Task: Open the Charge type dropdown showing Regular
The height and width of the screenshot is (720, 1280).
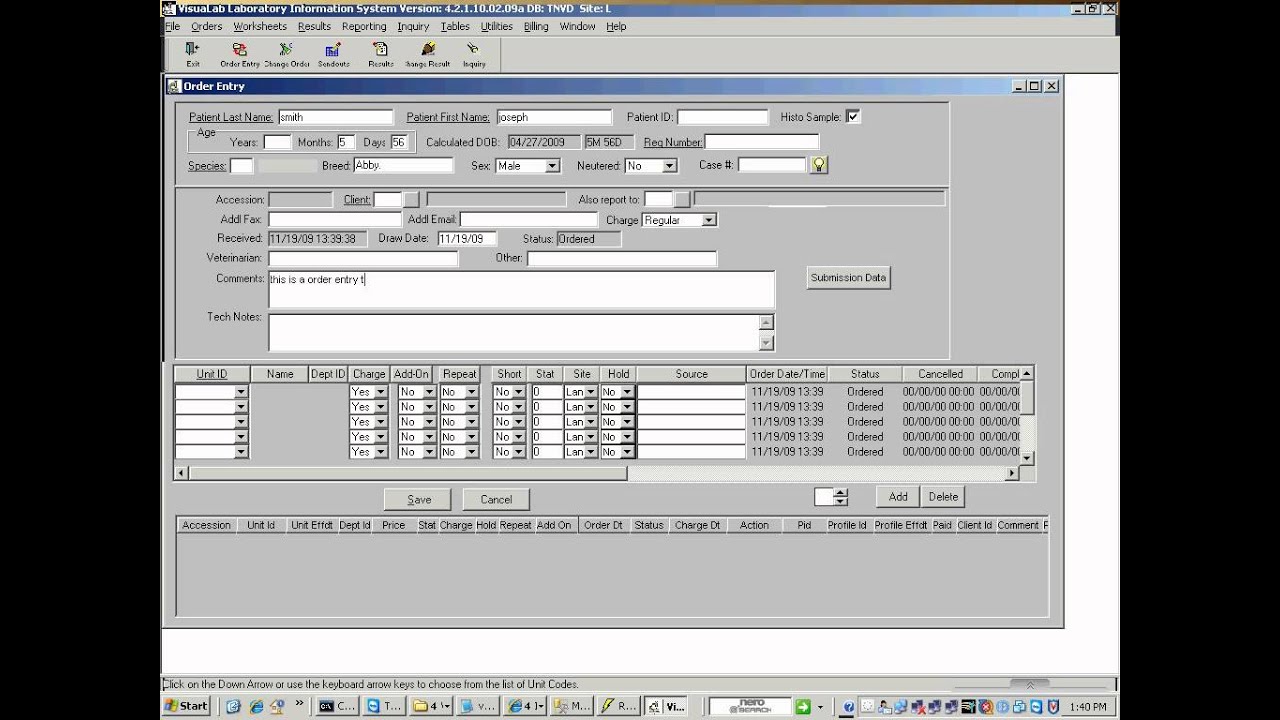Action: 708,220
